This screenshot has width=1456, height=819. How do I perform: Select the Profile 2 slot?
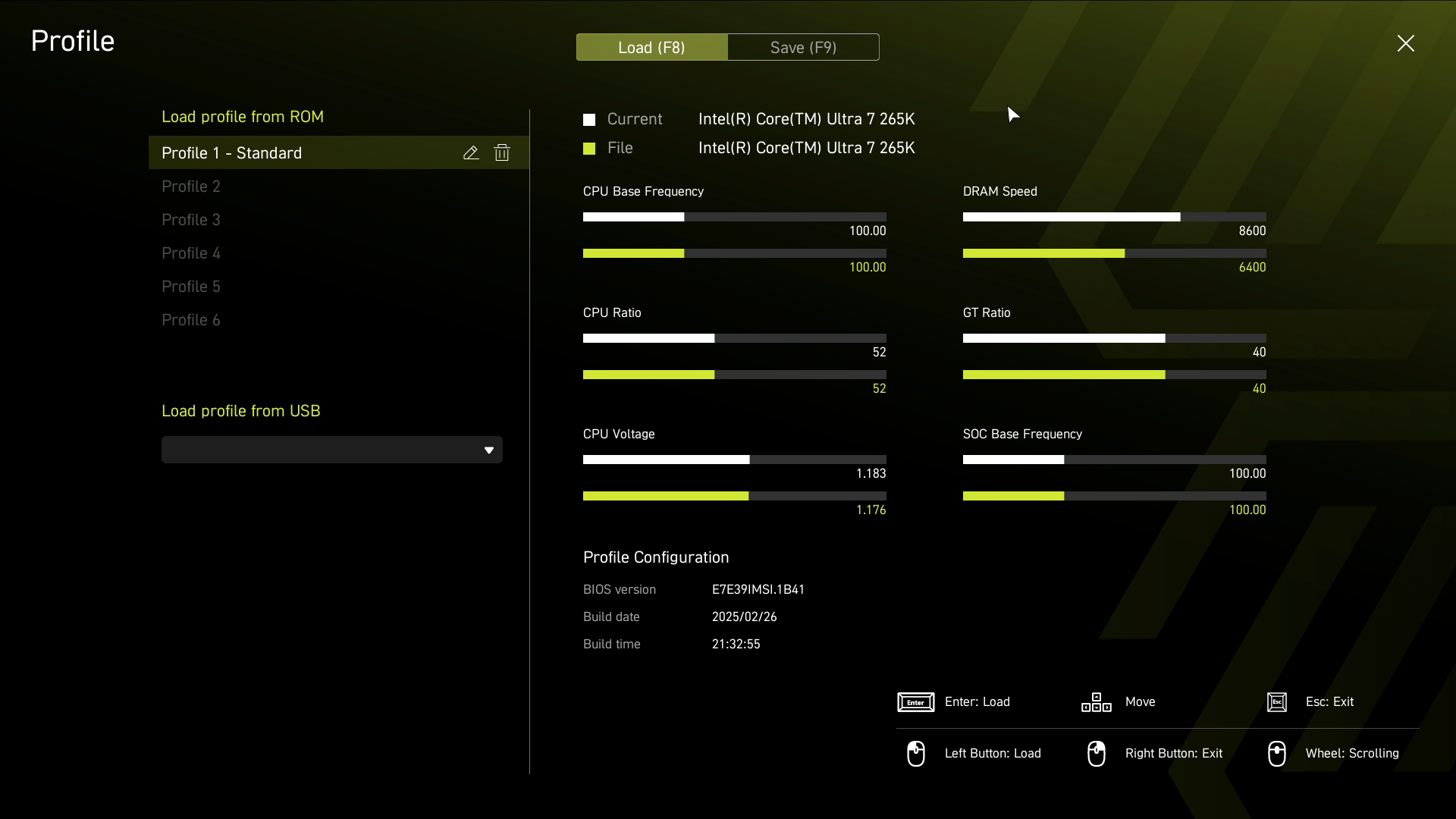pos(191,187)
